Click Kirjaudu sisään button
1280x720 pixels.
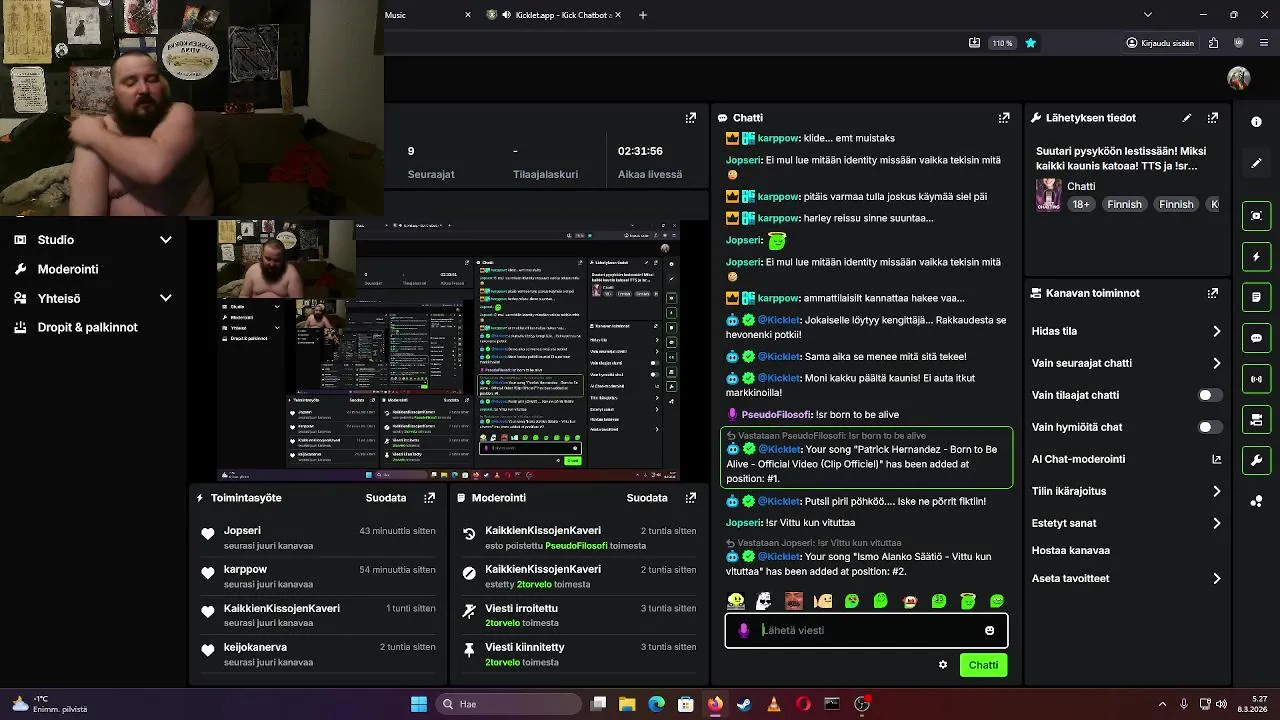click(x=1161, y=43)
